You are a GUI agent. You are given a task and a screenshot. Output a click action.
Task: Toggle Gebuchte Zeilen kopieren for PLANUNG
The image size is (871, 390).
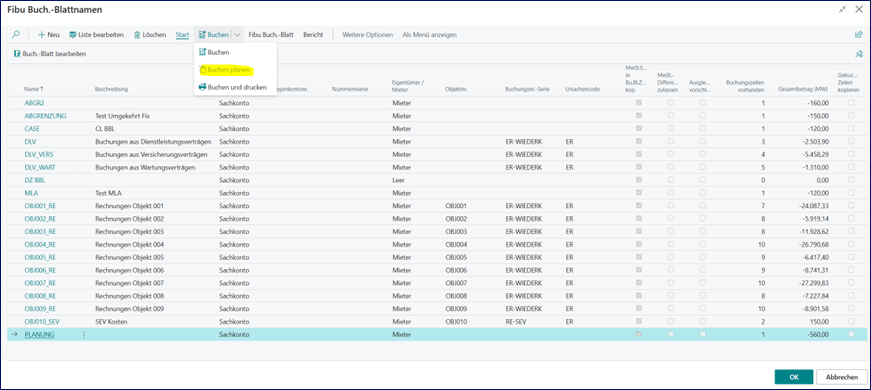[851, 334]
